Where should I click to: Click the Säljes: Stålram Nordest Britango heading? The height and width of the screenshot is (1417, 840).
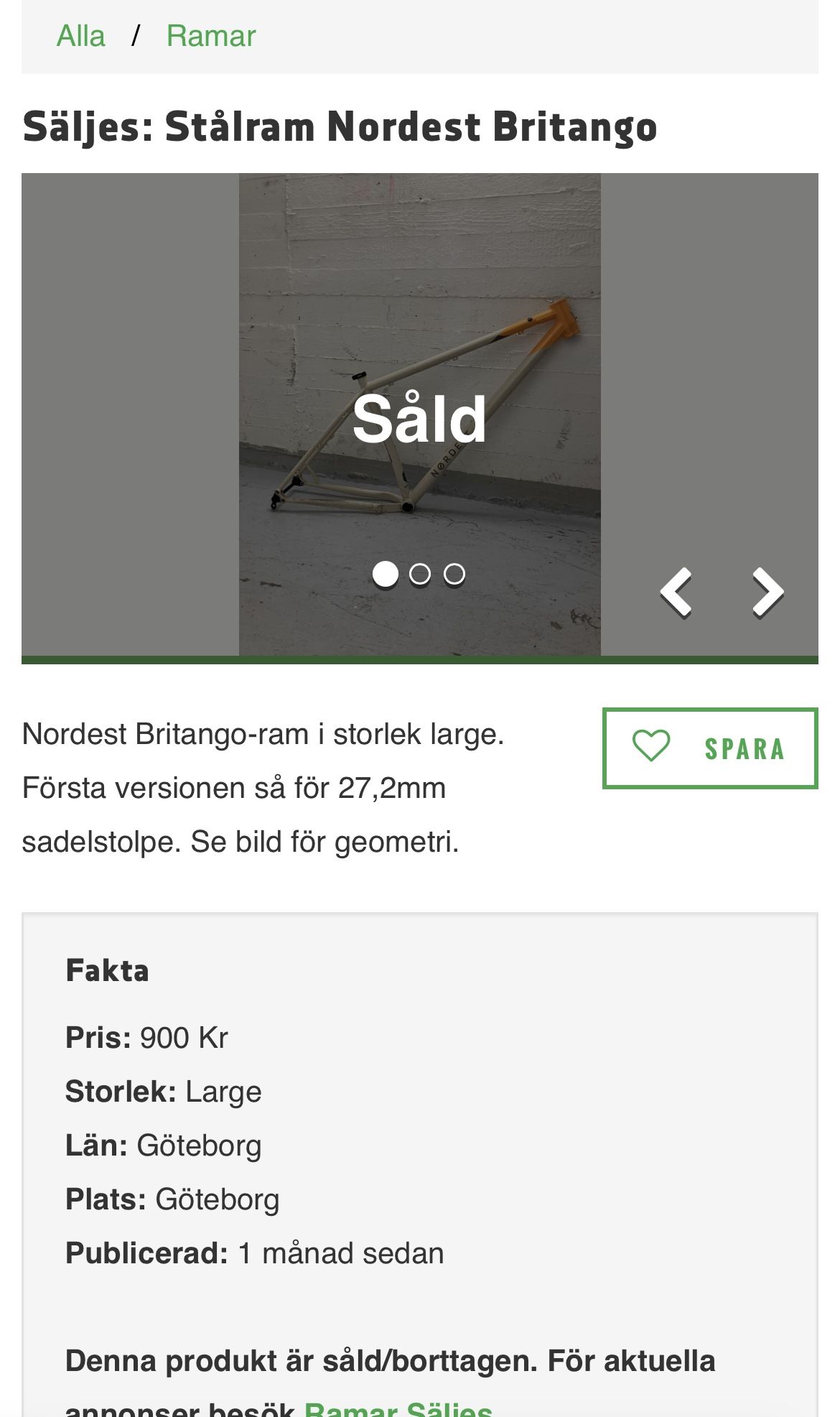point(340,127)
